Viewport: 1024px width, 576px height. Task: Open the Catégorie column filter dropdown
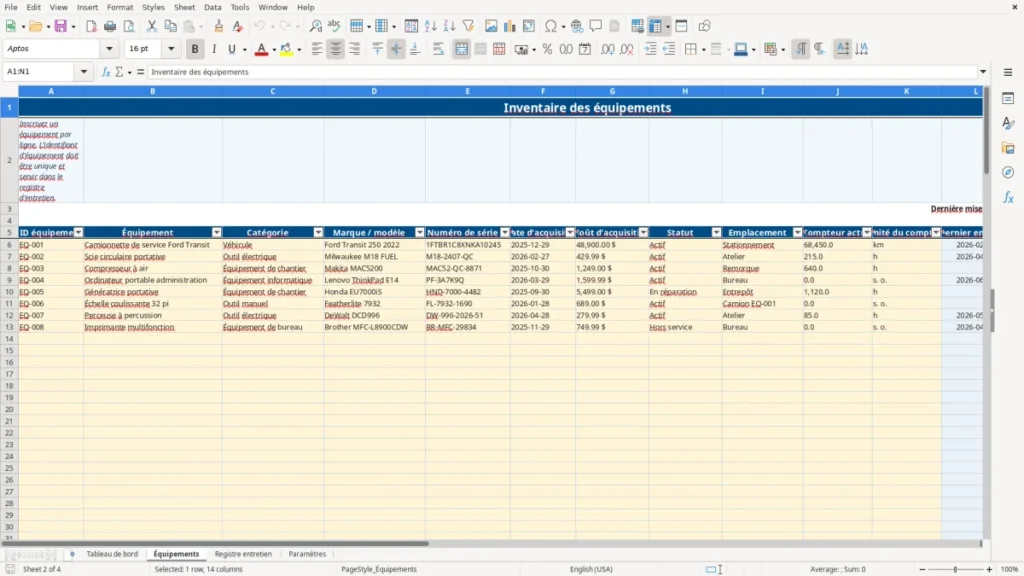click(x=318, y=232)
